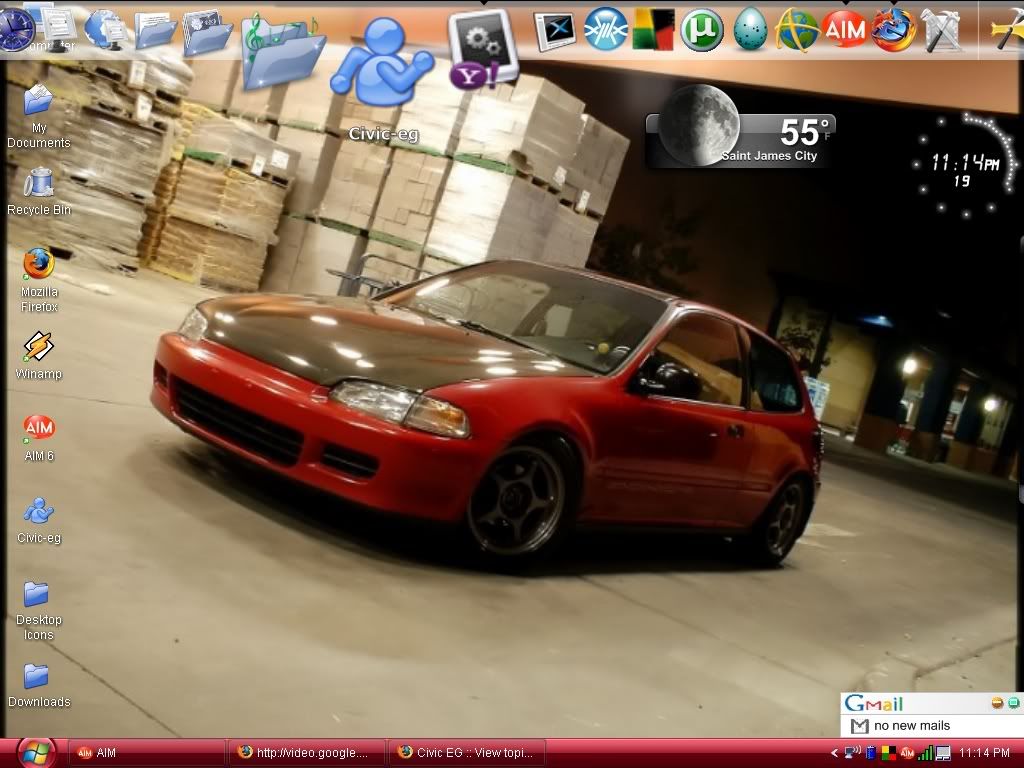This screenshot has height=768, width=1024.
Task: Open the Desktop Icons folder
Action: pyautogui.click(x=37, y=595)
